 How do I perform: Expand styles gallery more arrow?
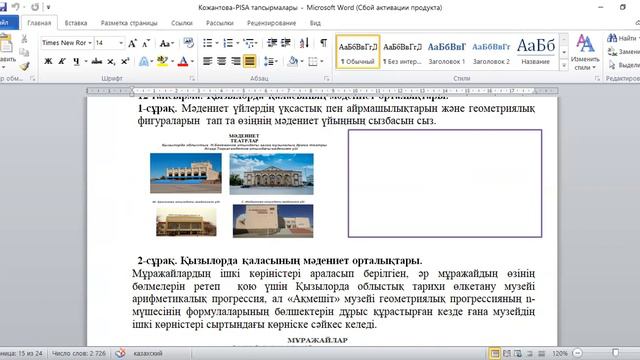click(564, 65)
